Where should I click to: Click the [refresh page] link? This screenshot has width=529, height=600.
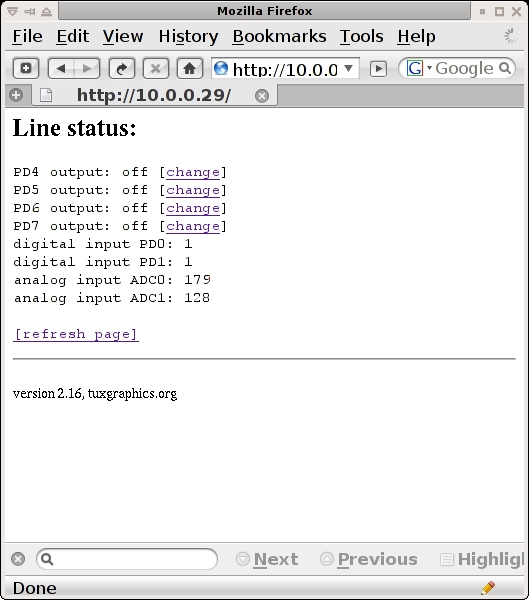point(76,334)
